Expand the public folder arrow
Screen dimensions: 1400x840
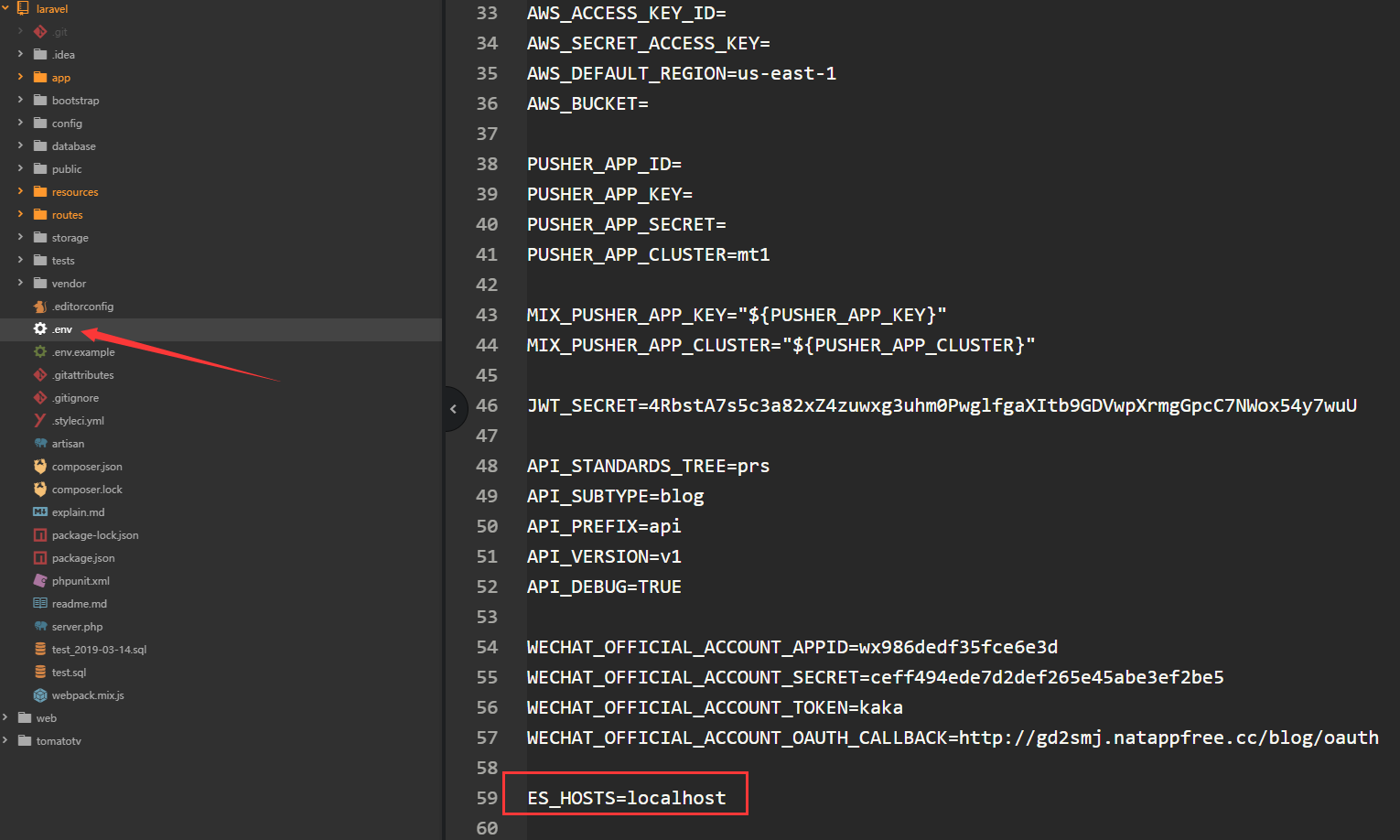click(x=21, y=168)
